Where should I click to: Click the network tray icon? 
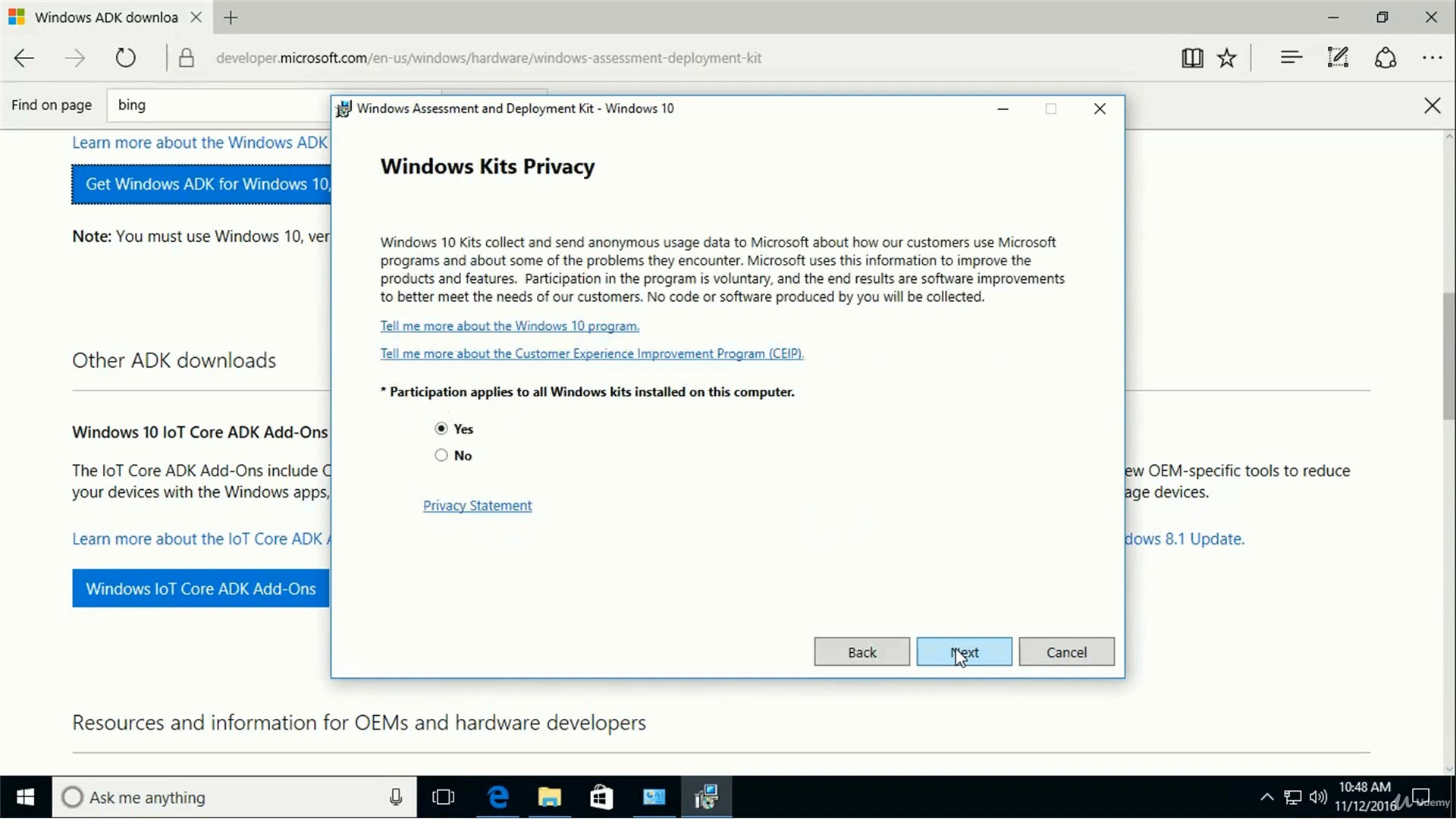pyautogui.click(x=1293, y=797)
